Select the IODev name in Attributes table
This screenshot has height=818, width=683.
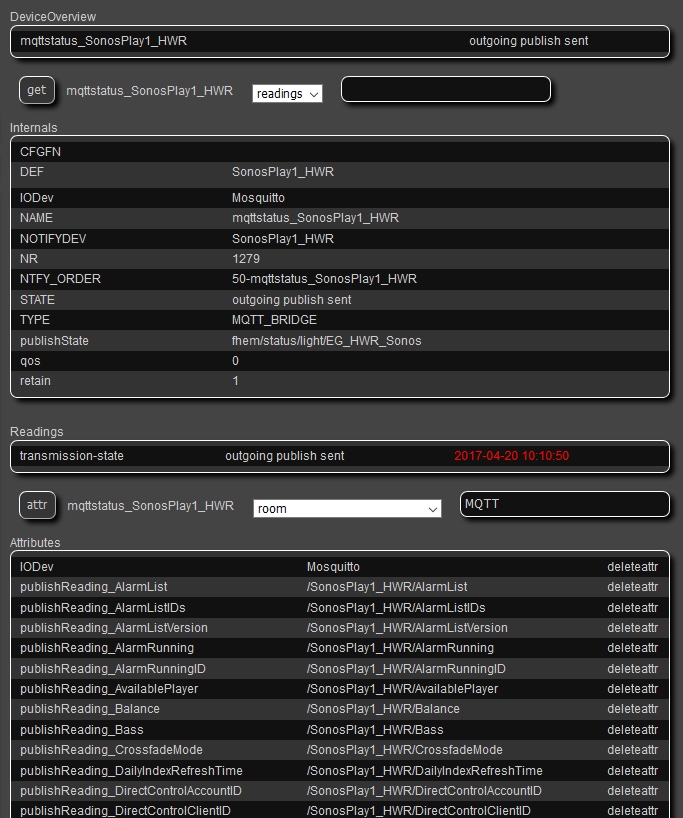(36, 567)
